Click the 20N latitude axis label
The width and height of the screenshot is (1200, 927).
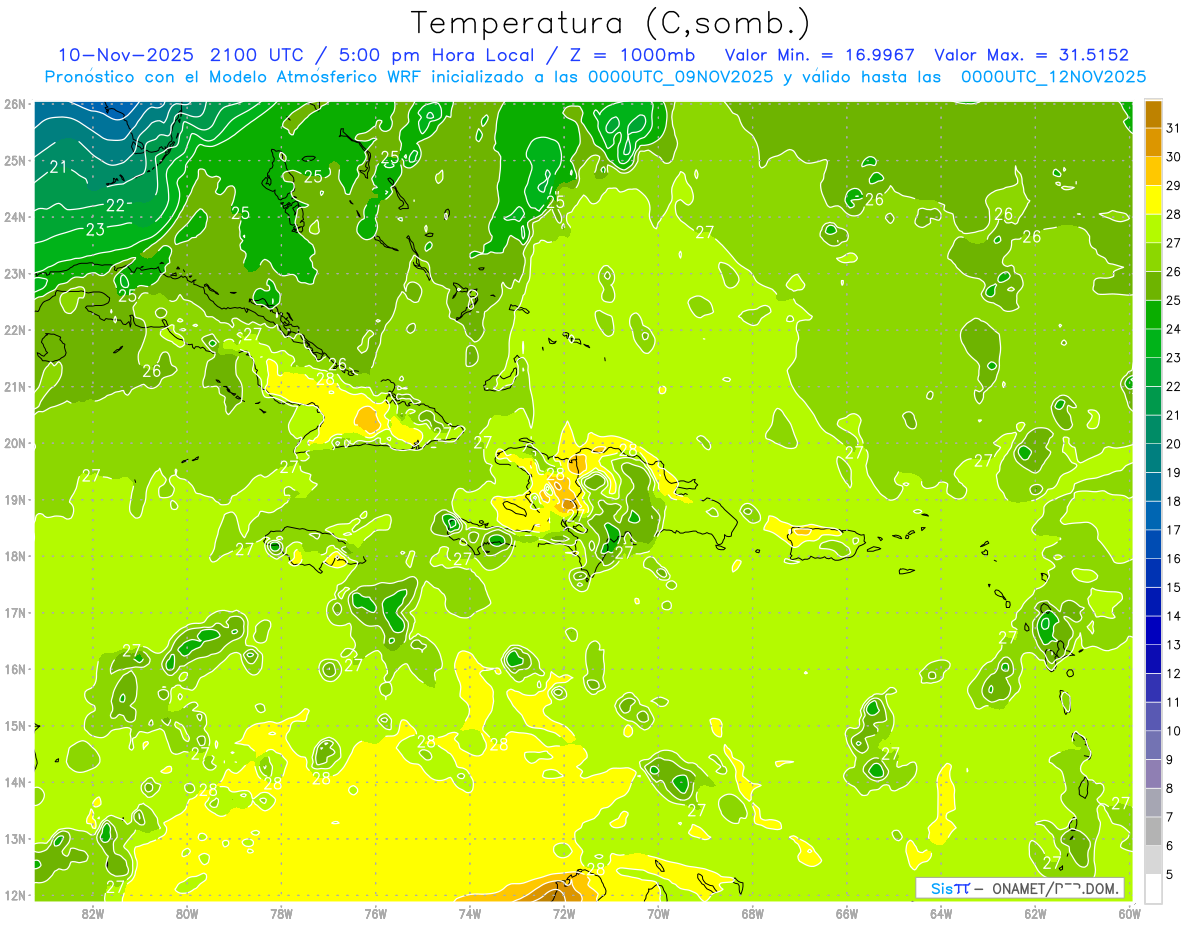tap(15, 443)
